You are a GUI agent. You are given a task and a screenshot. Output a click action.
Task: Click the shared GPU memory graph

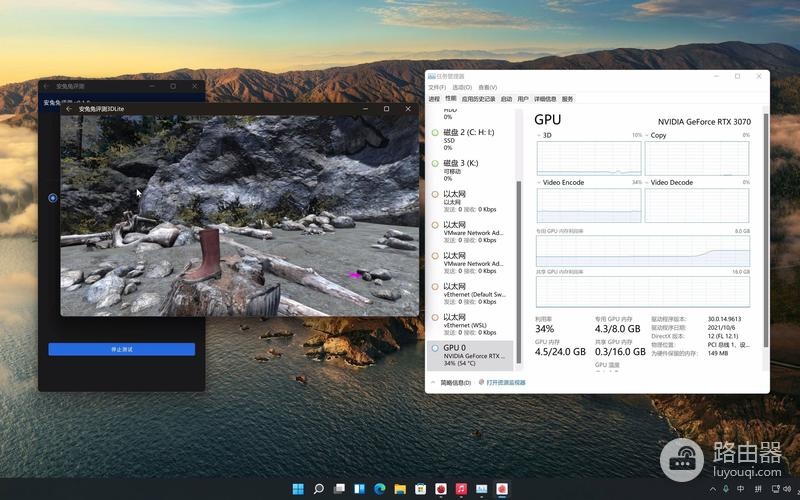tap(643, 292)
